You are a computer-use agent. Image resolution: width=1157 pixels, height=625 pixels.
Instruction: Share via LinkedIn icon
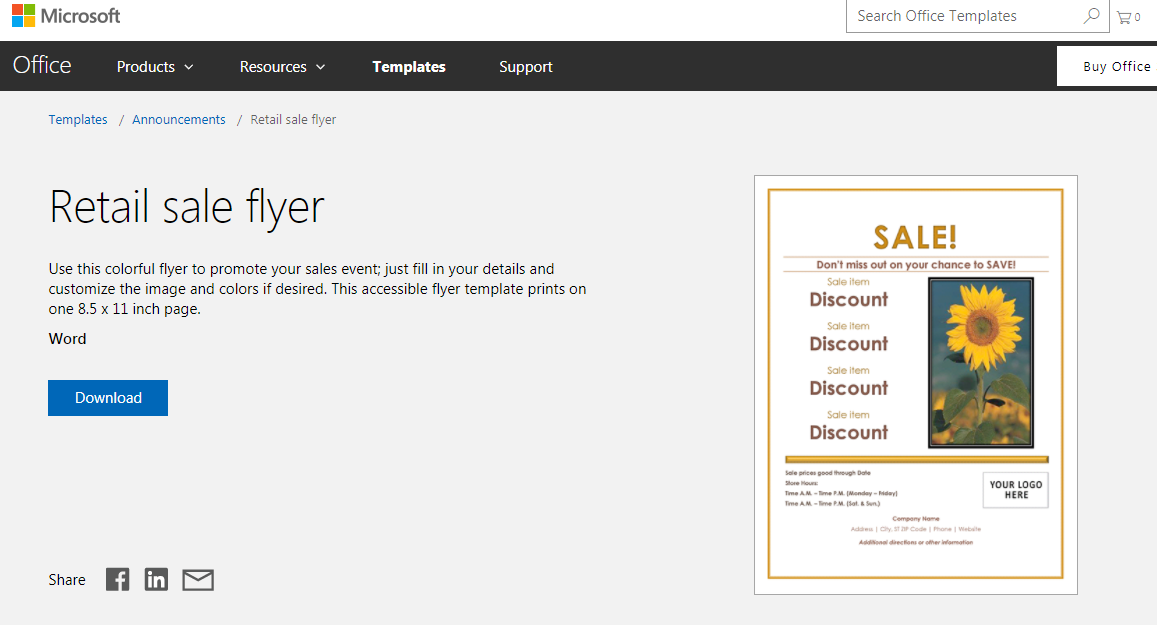click(x=156, y=579)
